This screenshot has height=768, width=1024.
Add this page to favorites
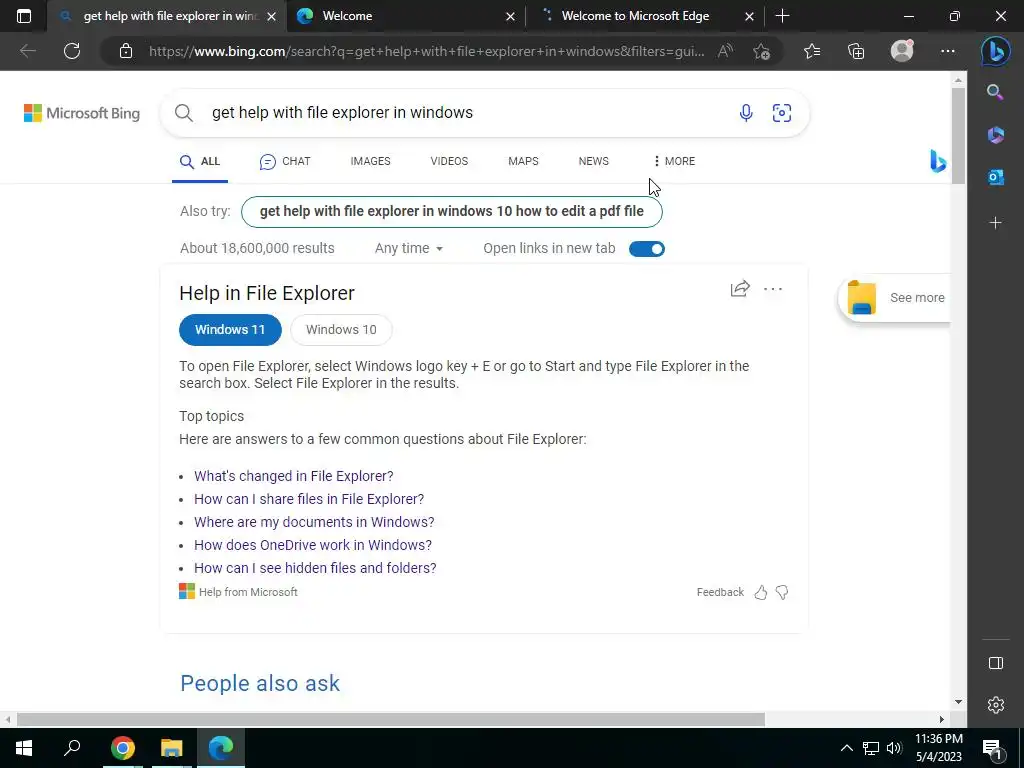[761, 51]
